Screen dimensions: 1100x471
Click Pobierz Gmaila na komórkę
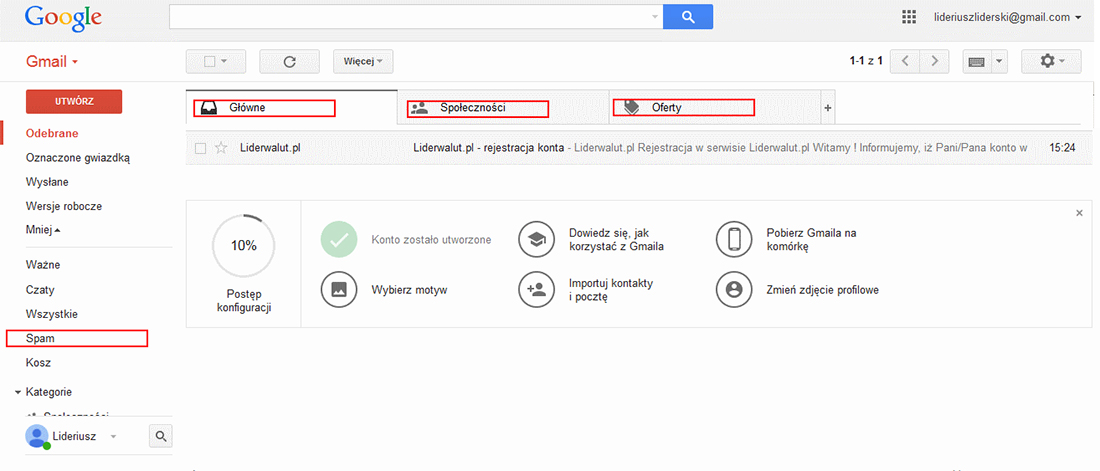pos(812,239)
